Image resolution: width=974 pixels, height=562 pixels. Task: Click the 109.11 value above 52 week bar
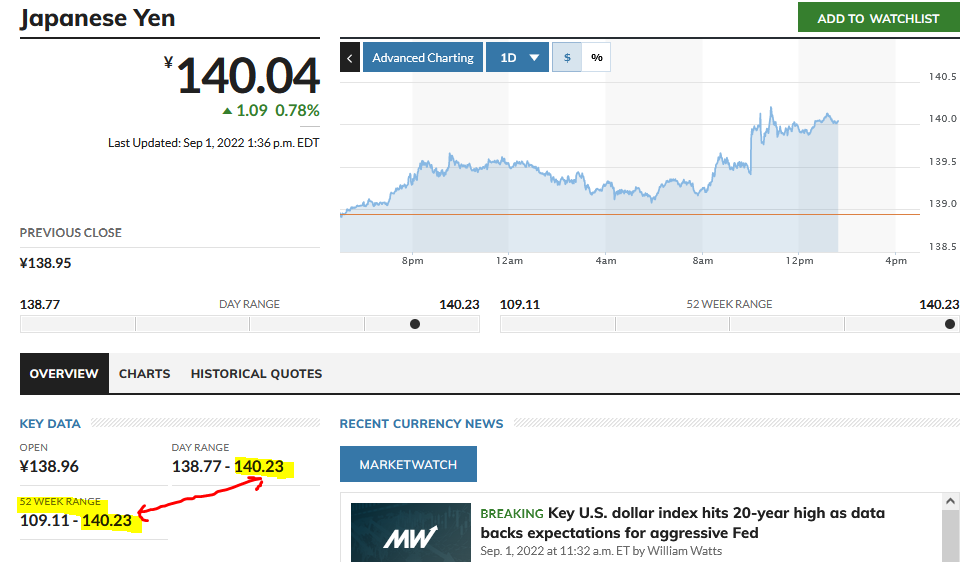519,304
